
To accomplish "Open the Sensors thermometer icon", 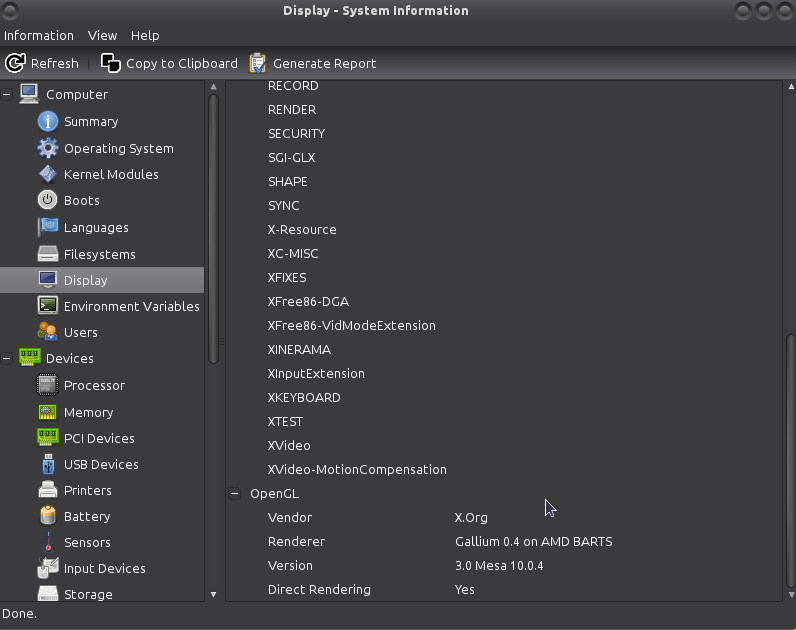I will pos(48,542).
